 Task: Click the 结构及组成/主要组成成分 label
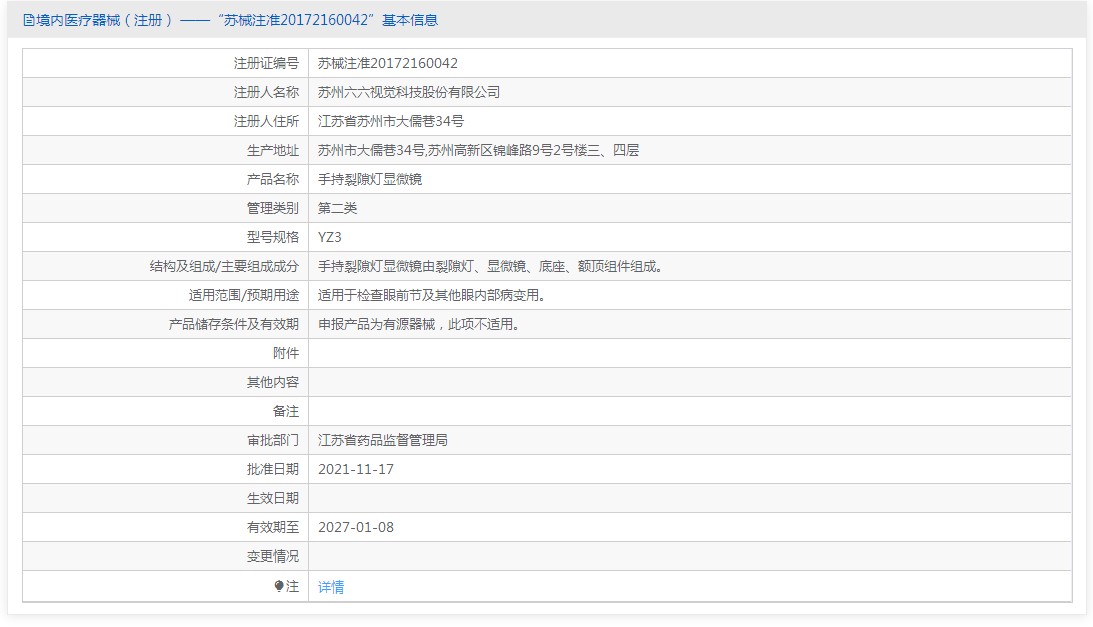pyautogui.click(x=224, y=266)
